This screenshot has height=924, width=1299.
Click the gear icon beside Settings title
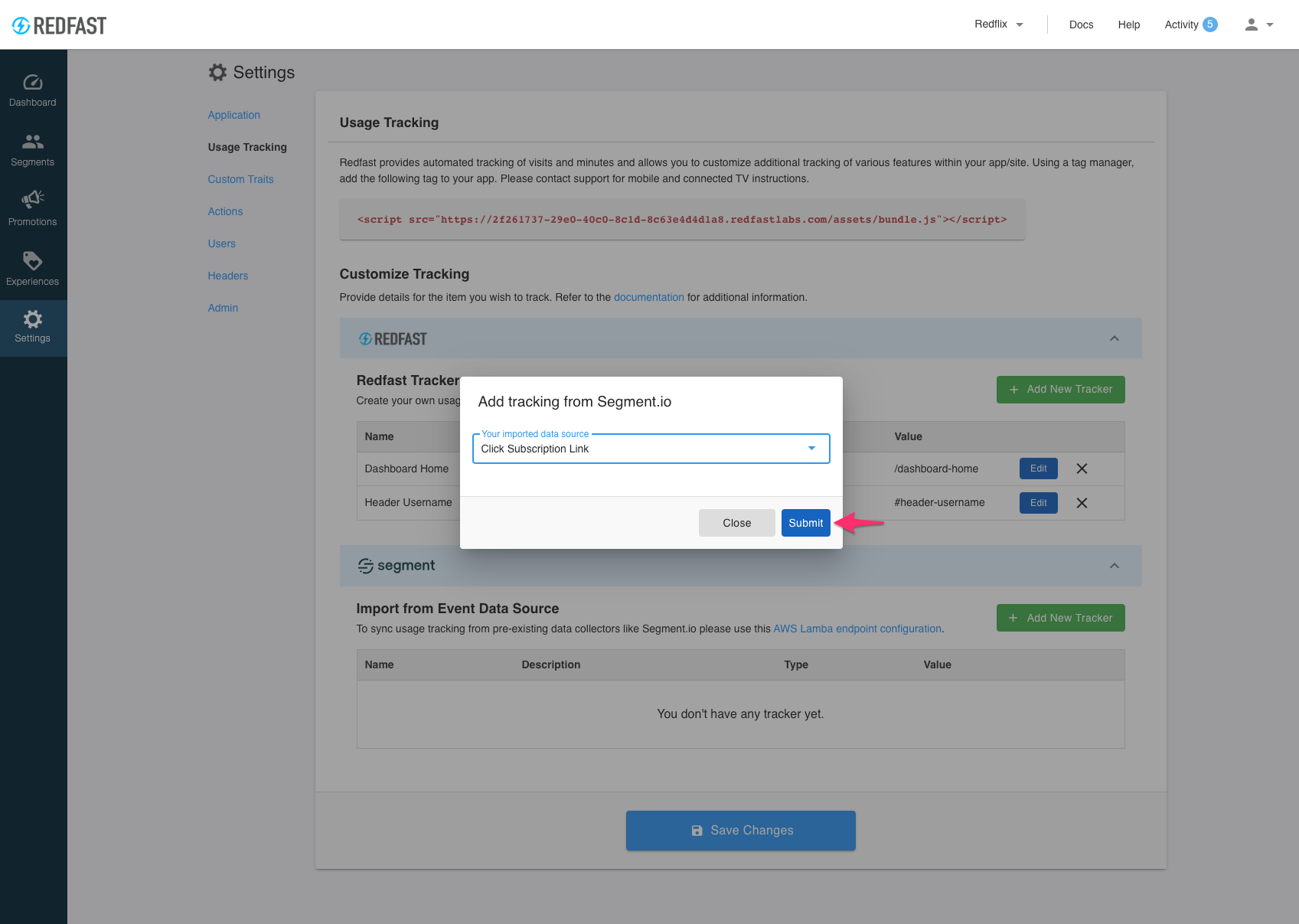coord(217,72)
